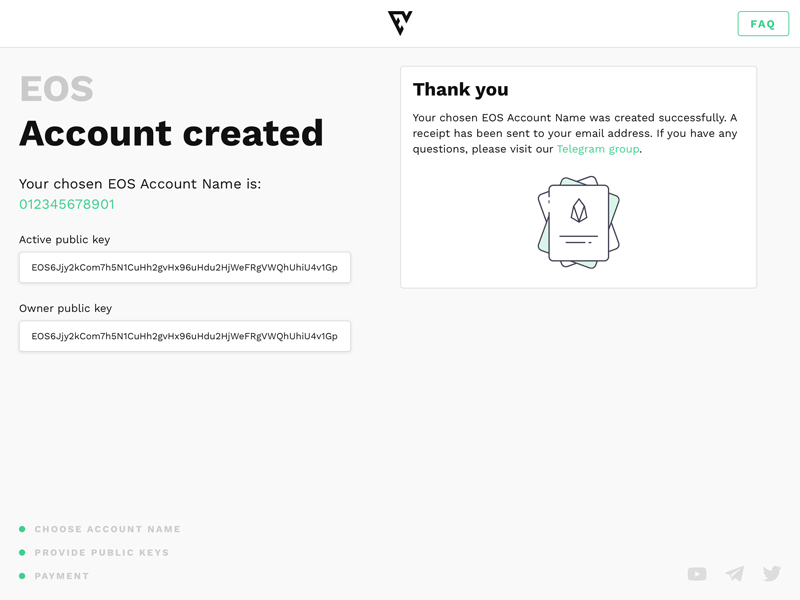The image size is (800, 600).
Task: Click the green dot beside CHOOSE ACCOUNT NAME
Action: [23, 529]
